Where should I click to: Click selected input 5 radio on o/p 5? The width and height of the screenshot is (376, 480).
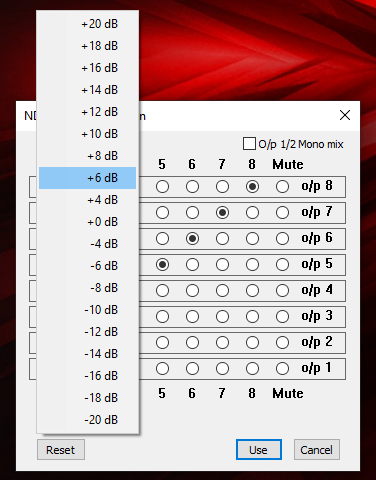coord(162,265)
